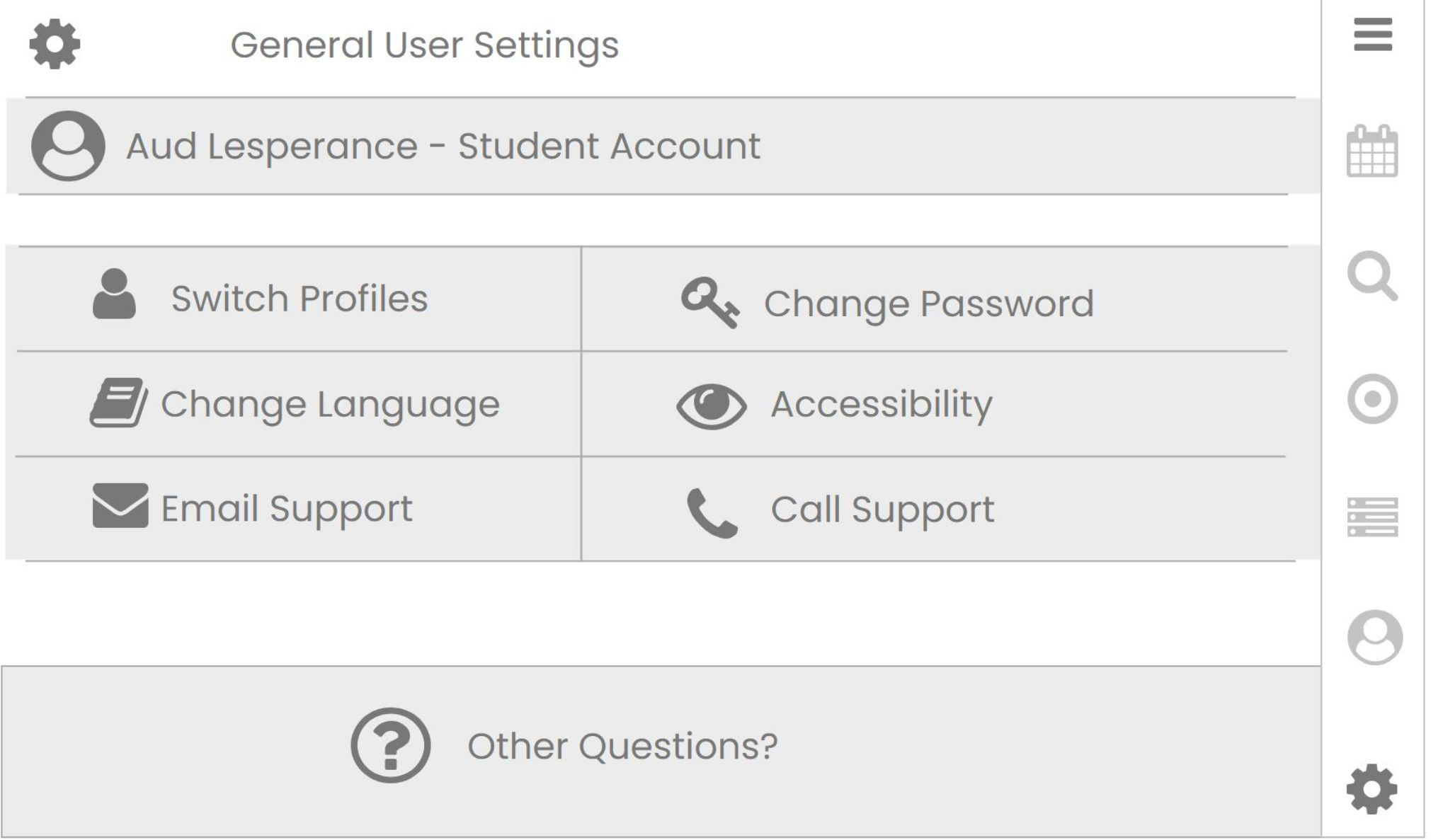Click the eye icon beside Accessibility

(x=711, y=405)
